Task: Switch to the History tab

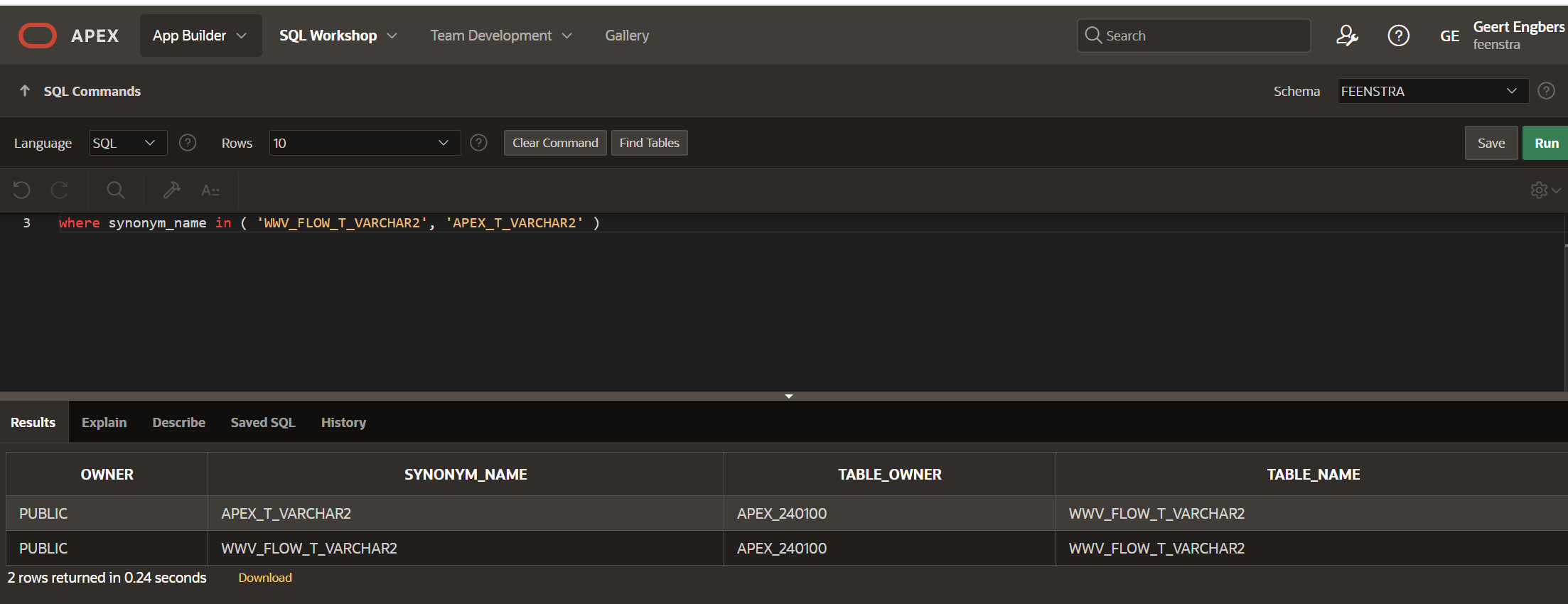Action: [x=343, y=422]
